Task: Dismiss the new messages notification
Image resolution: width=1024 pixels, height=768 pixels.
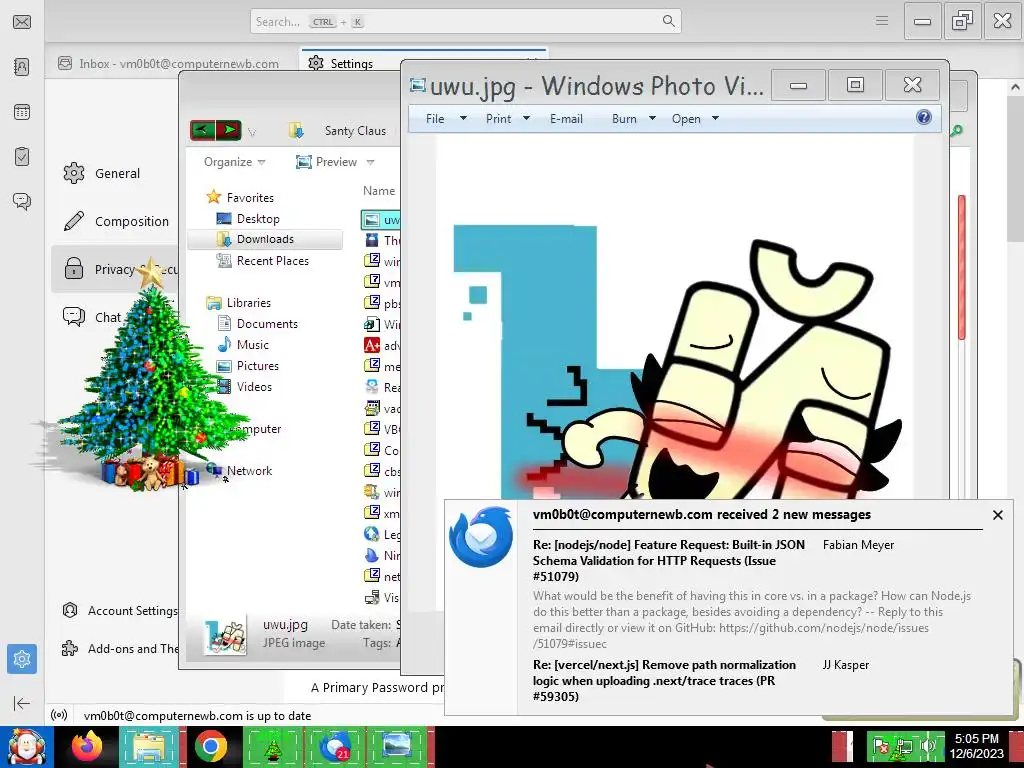Action: pos(997,515)
